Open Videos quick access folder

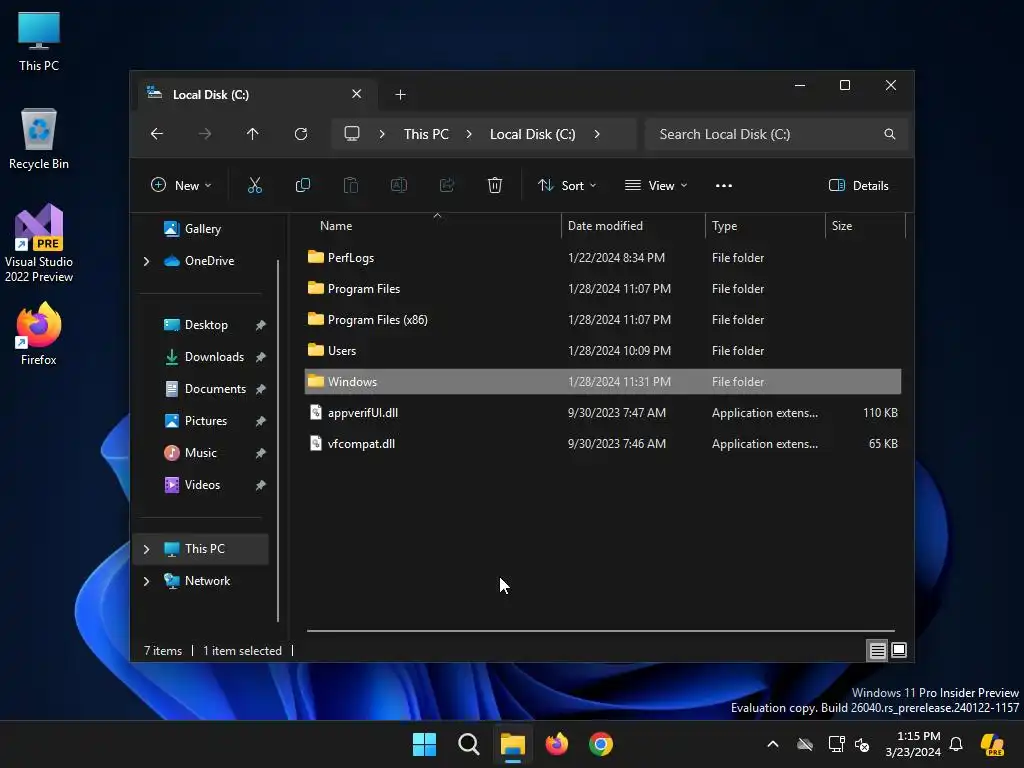click(202, 485)
